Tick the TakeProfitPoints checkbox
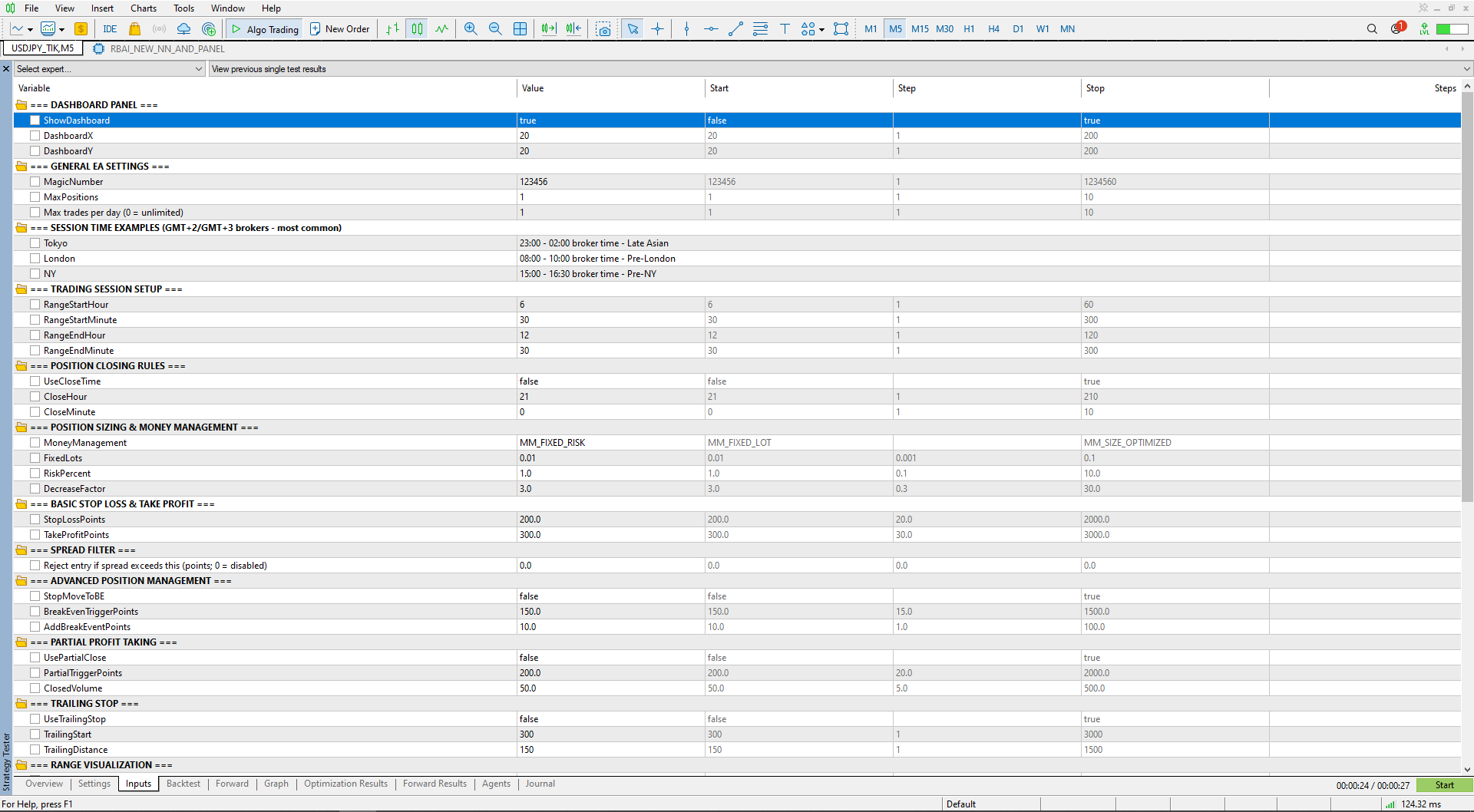The height and width of the screenshot is (812, 1474). (35, 535)
